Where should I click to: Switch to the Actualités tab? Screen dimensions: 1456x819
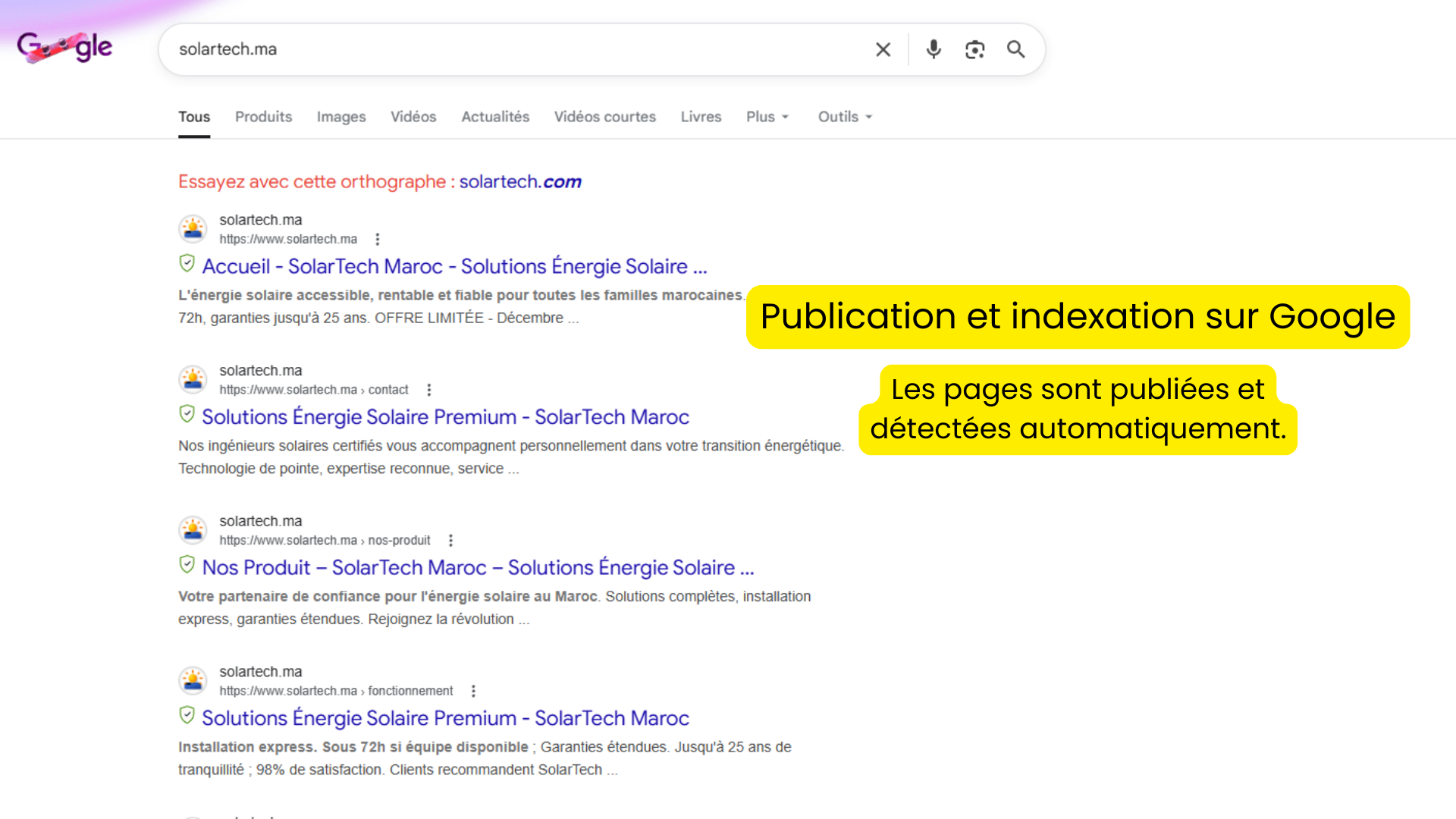coord(495,117)
